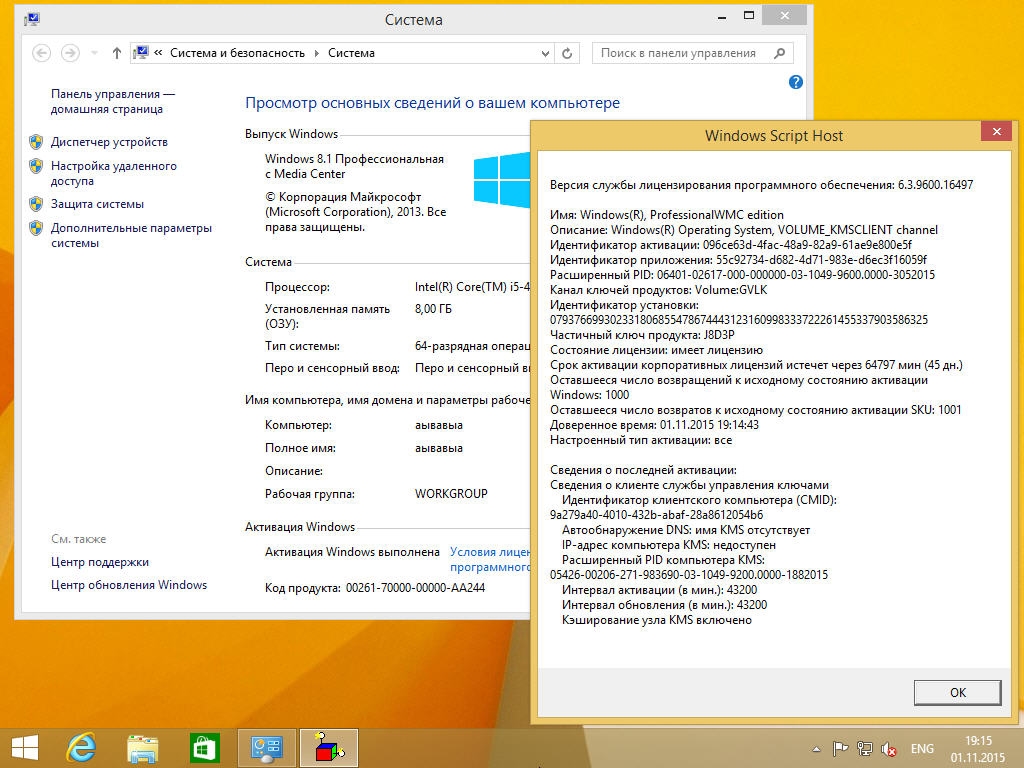Screen dimensions: 1024x768
Task: Go forward in the System window
Action: tap(70, 53)
